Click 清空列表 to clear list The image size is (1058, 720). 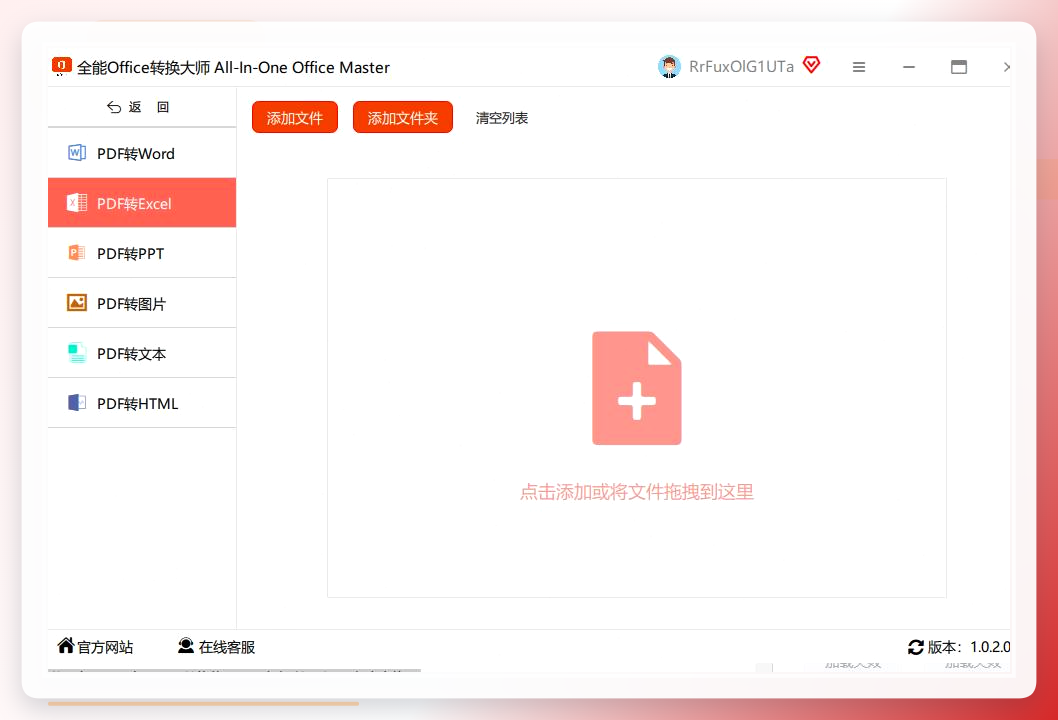click(502, 118)
